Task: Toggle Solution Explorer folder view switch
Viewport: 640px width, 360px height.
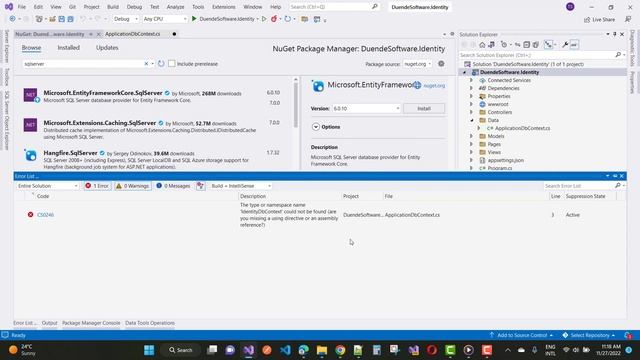Action: pos(491,45)
